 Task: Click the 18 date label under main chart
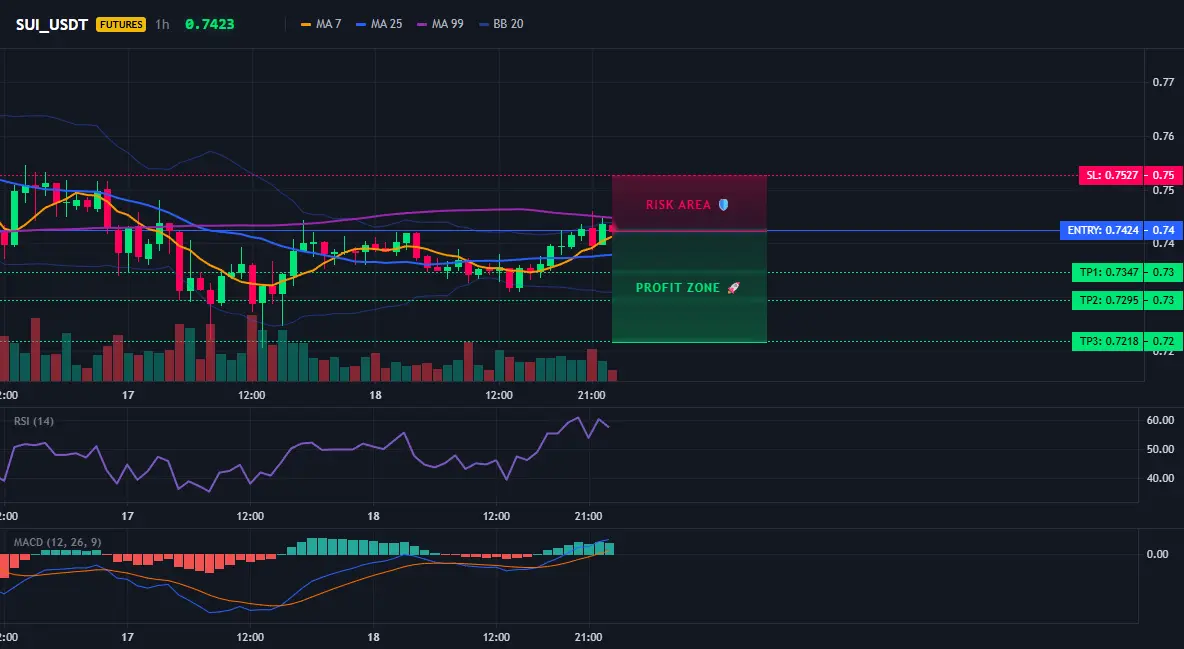coord(375,395)
